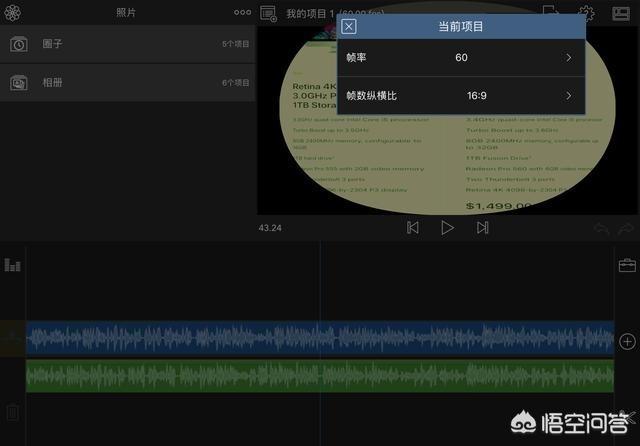The height and width of the screenshot is (446, 640).
Task: Open the audio mixer levels icon
Action: [12, 265]
